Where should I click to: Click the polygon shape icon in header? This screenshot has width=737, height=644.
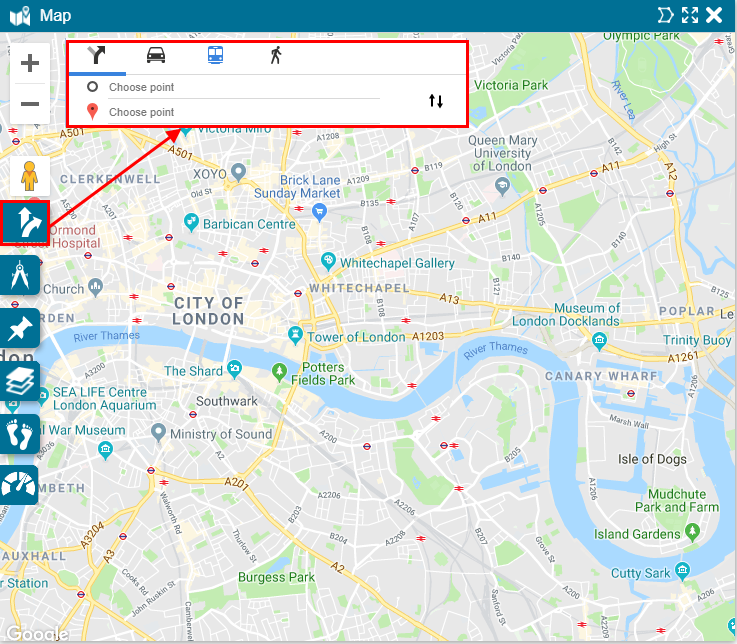(665, 15)
